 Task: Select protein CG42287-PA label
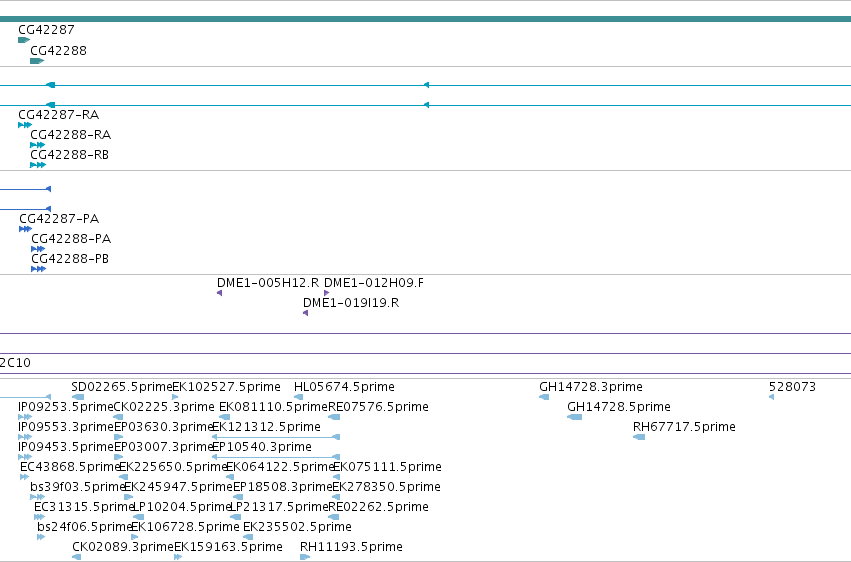pyautogui.click(x=59, y=219)
